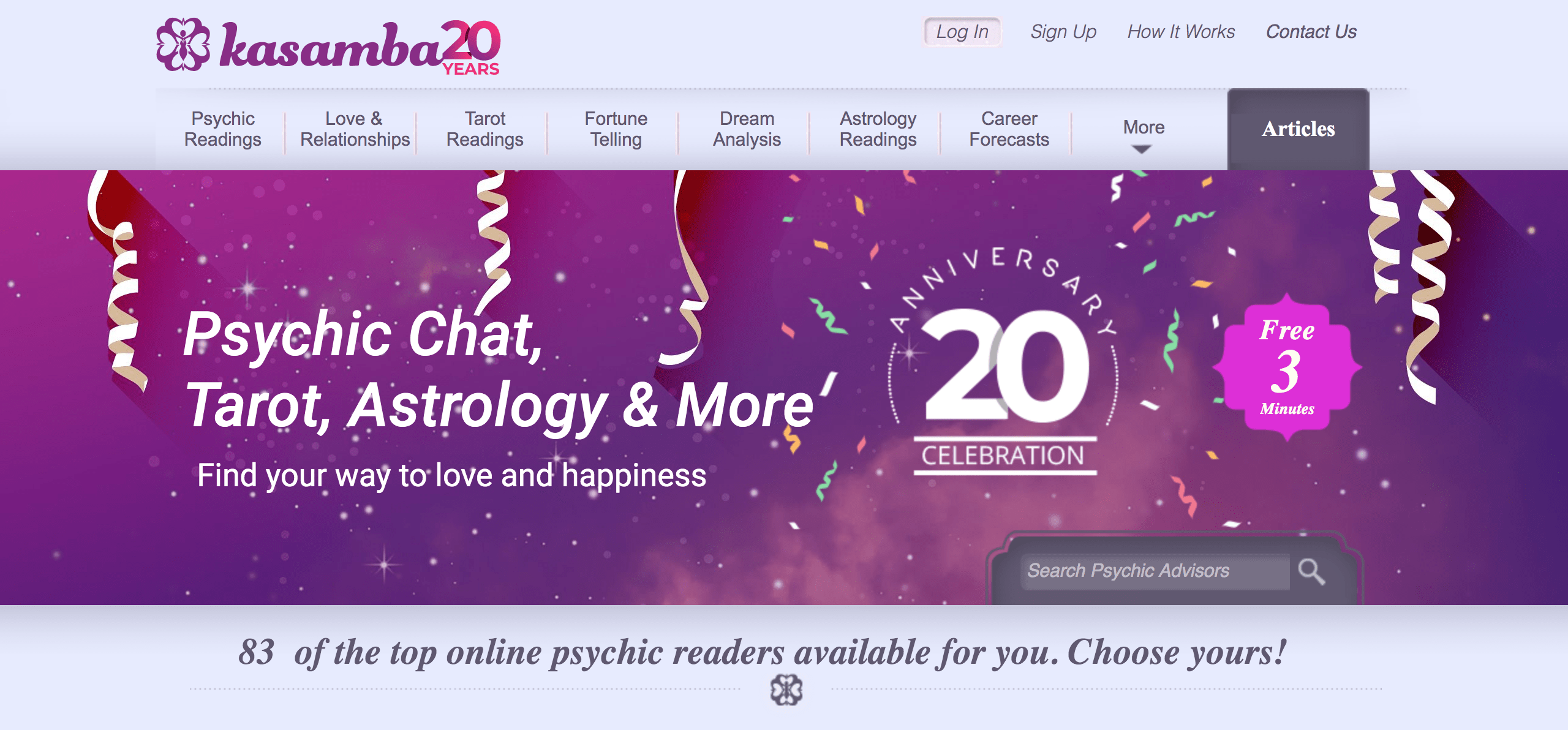Click the small flower divider icon
This screenshot has height=730, width=1568.
pos(786,690)
